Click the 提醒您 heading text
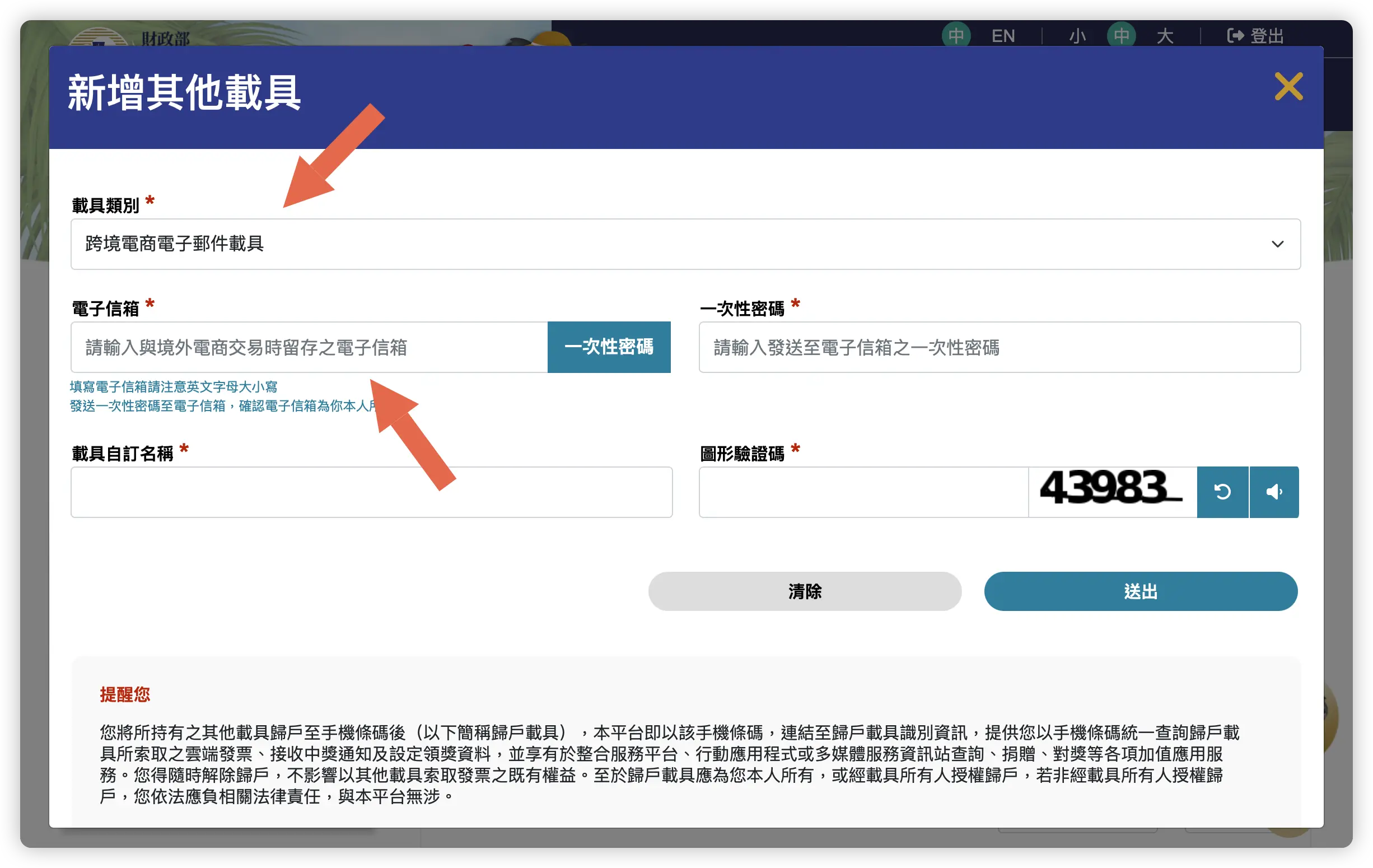 125,694
